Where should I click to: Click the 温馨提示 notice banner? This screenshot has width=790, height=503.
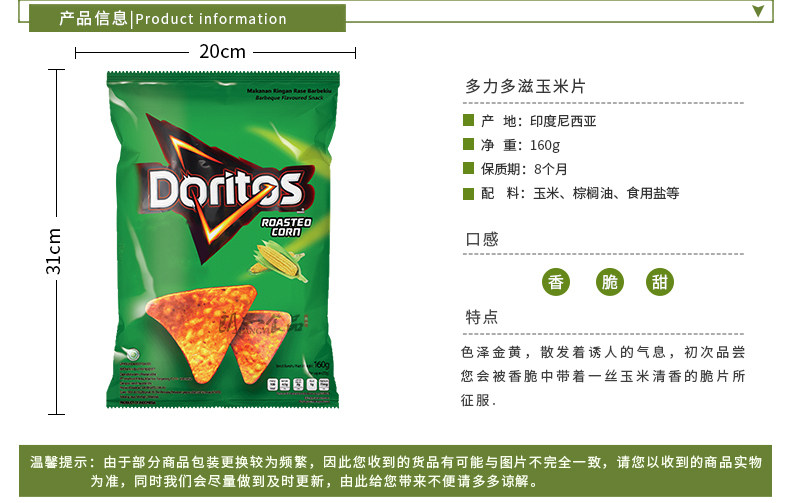[x=396, y=471]
